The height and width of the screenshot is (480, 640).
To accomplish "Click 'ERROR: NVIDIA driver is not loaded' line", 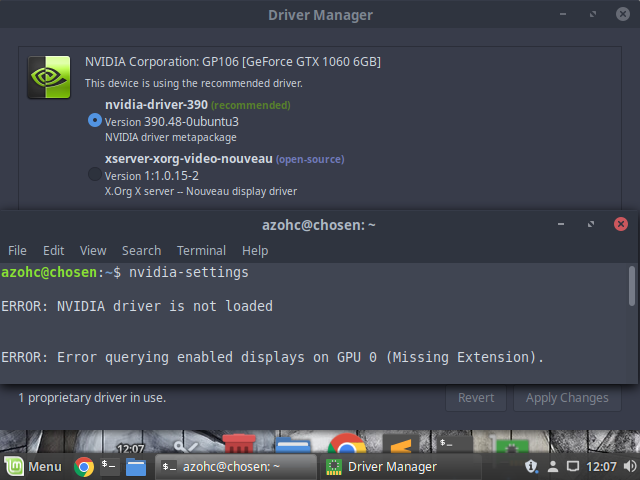I will click(x=137, y=306).
